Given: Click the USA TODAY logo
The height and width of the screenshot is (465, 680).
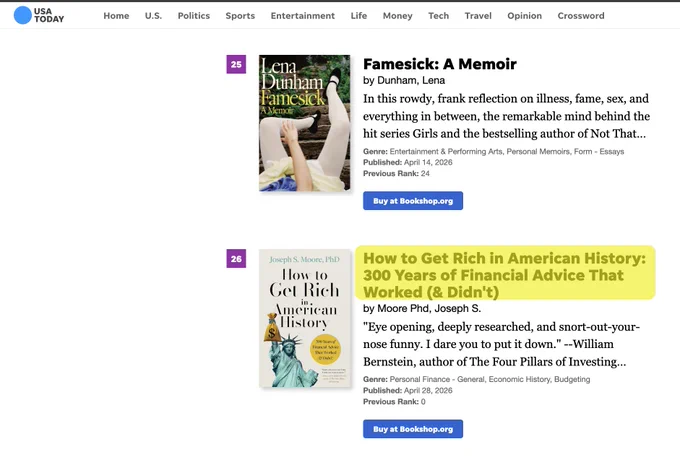Looking at the screenshot, I should pos(39,15).
